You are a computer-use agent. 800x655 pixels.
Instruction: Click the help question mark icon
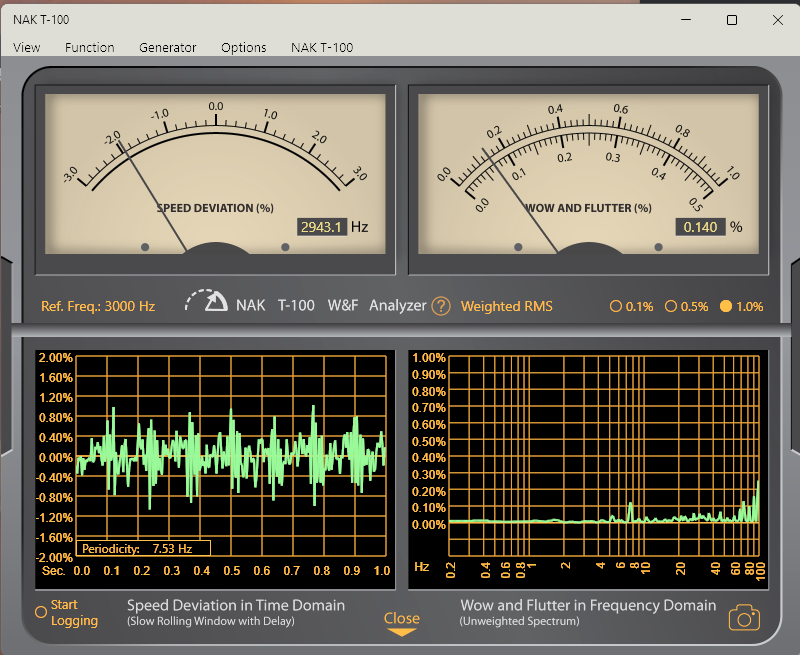point(441,306)
